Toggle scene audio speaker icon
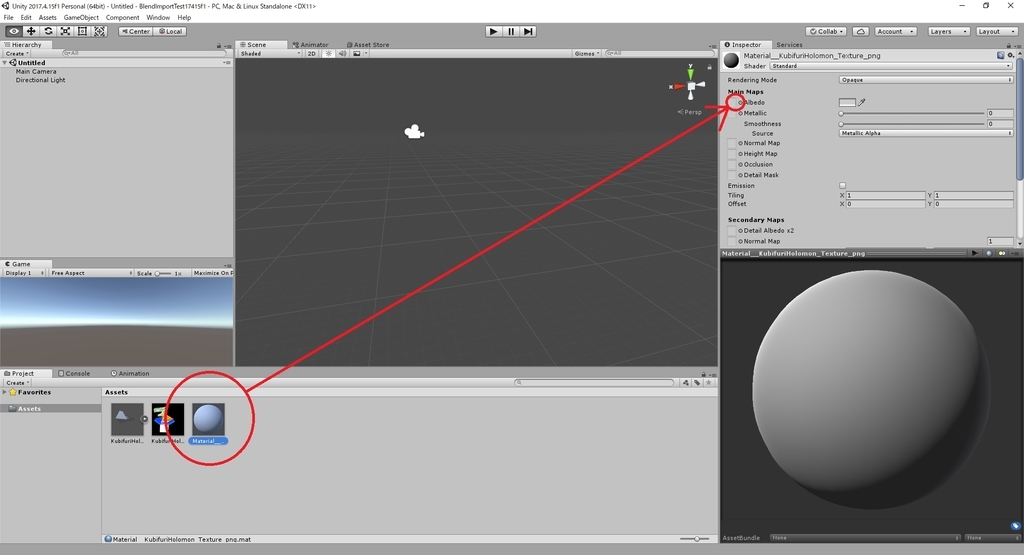This screenshot has width=1024, height=555. [x=342, y=54]
